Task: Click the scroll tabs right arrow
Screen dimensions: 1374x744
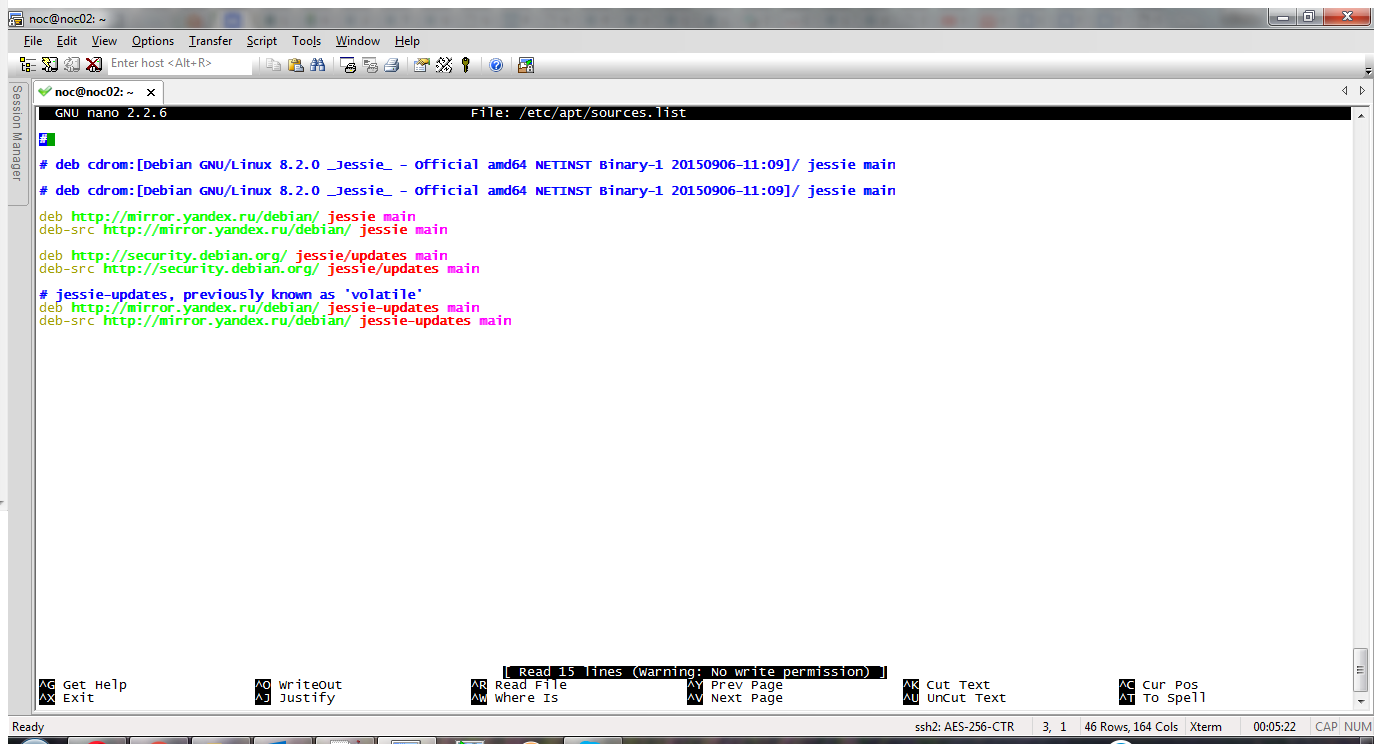Action: [x=1362, y=91]
